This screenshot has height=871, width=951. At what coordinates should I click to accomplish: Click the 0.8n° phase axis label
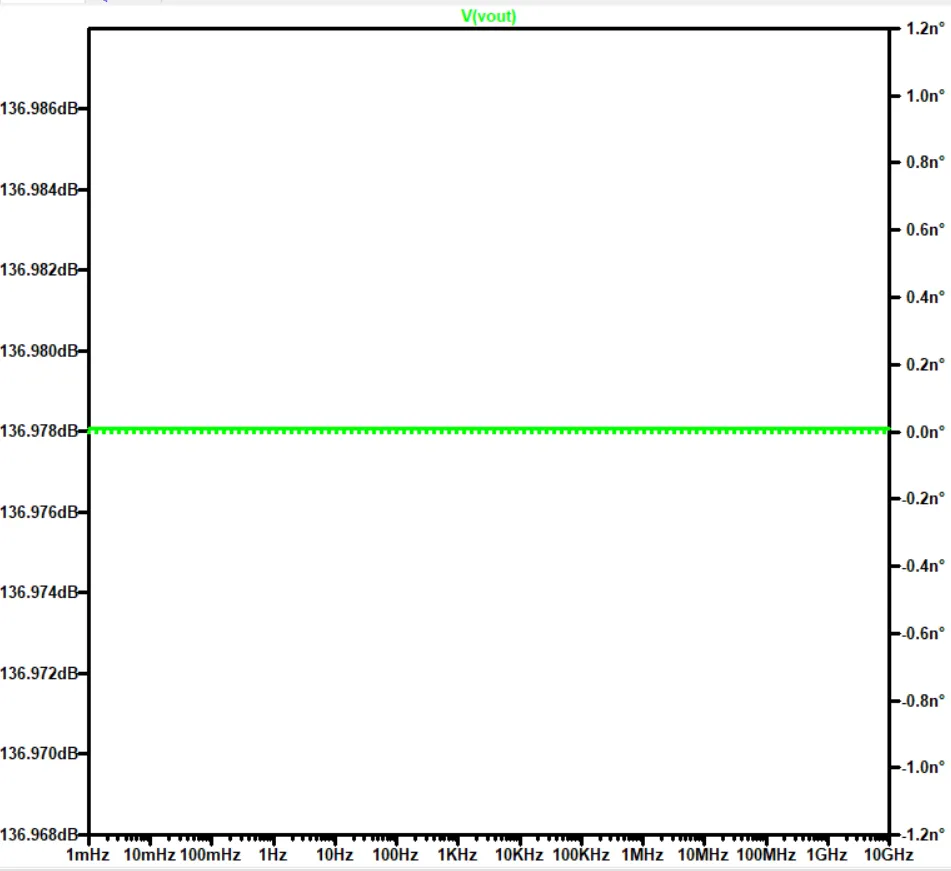(926, 163)
